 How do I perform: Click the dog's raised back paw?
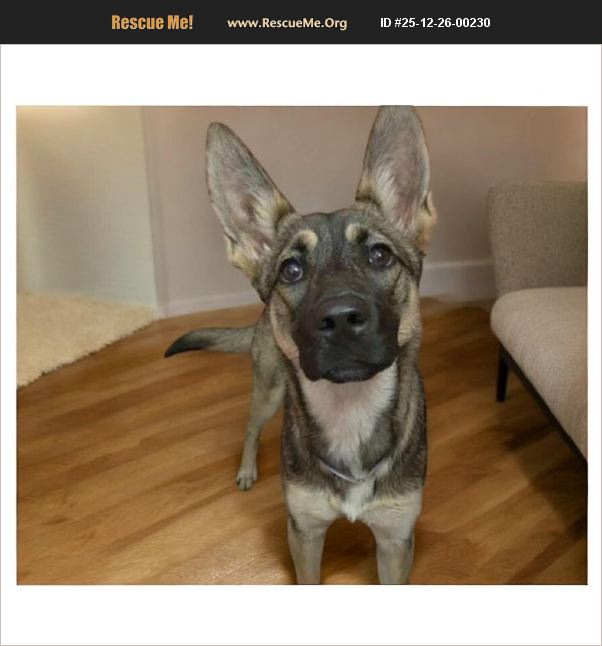point(246,477)
